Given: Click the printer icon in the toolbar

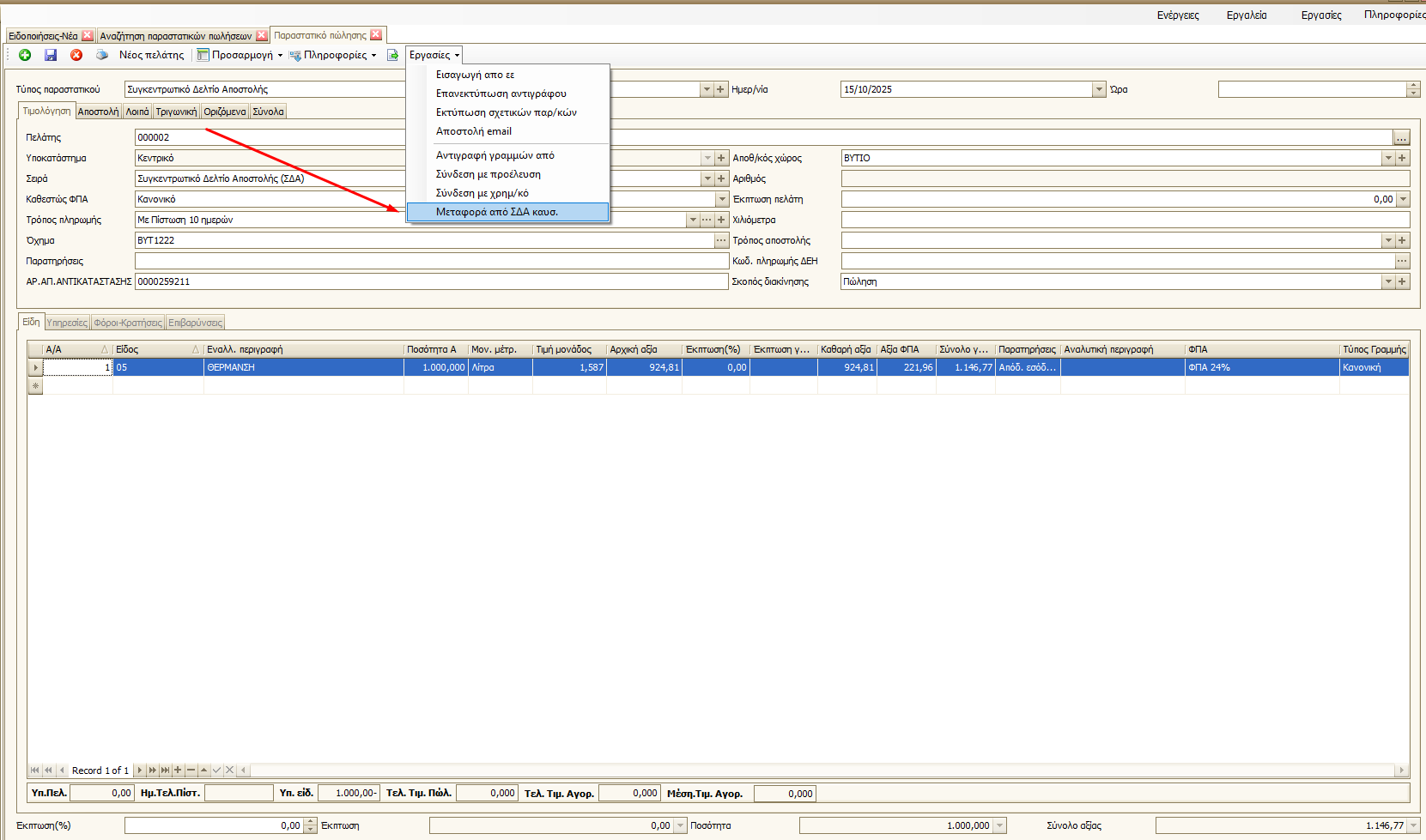Looking at the screenshot, I should (x=102, y=55).
